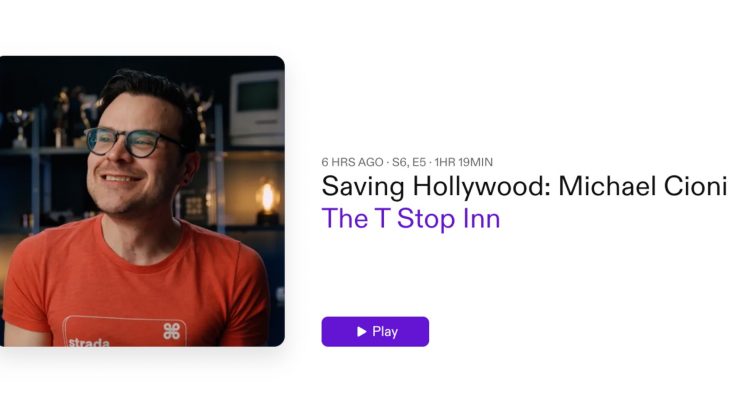Image resolution: width=740 pixels, height=416 pixels.
Task: Click the purple Play button
Action: click(x=375, y=331)
